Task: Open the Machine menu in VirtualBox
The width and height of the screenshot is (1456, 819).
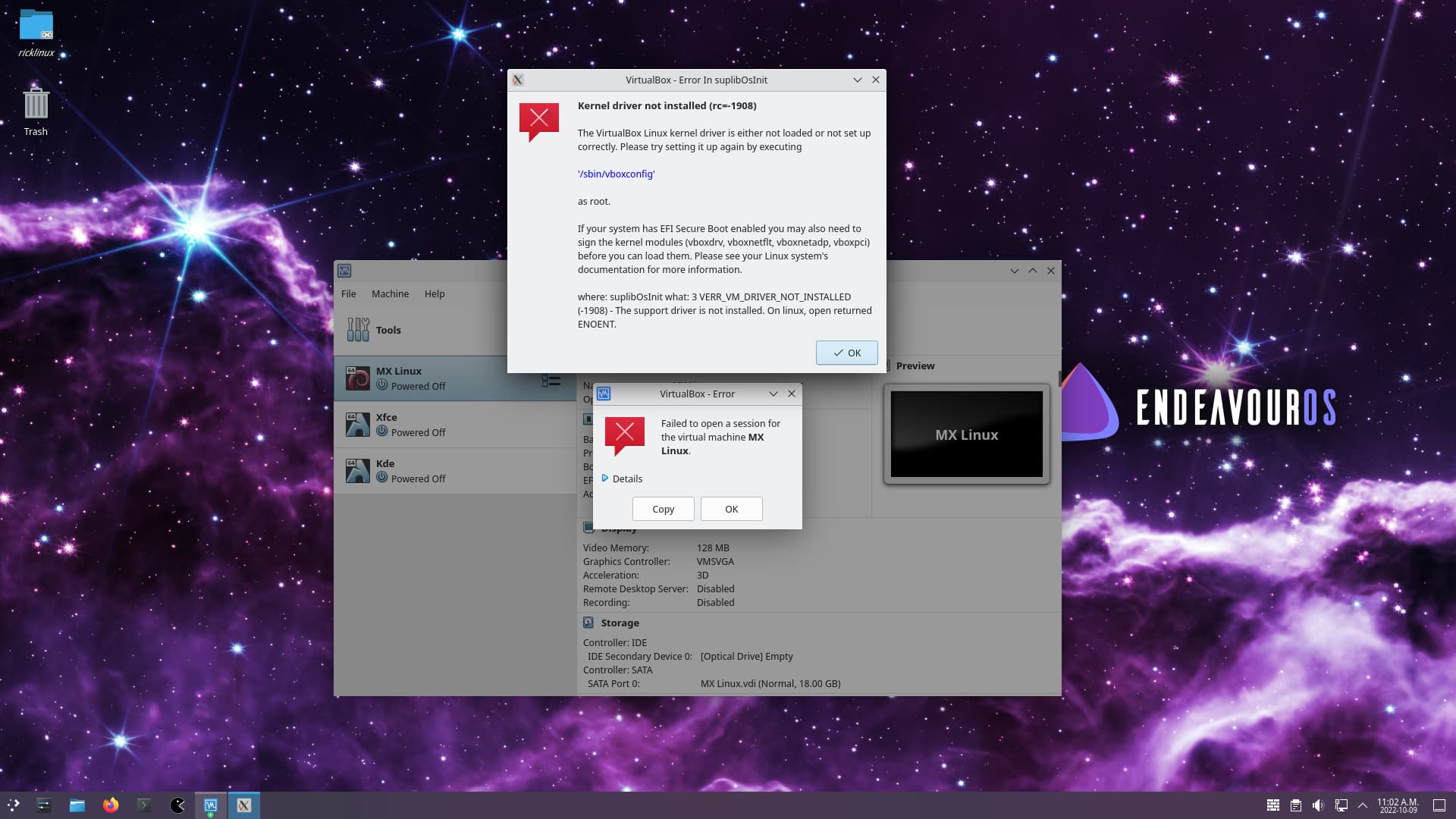Action: (390, 293)
